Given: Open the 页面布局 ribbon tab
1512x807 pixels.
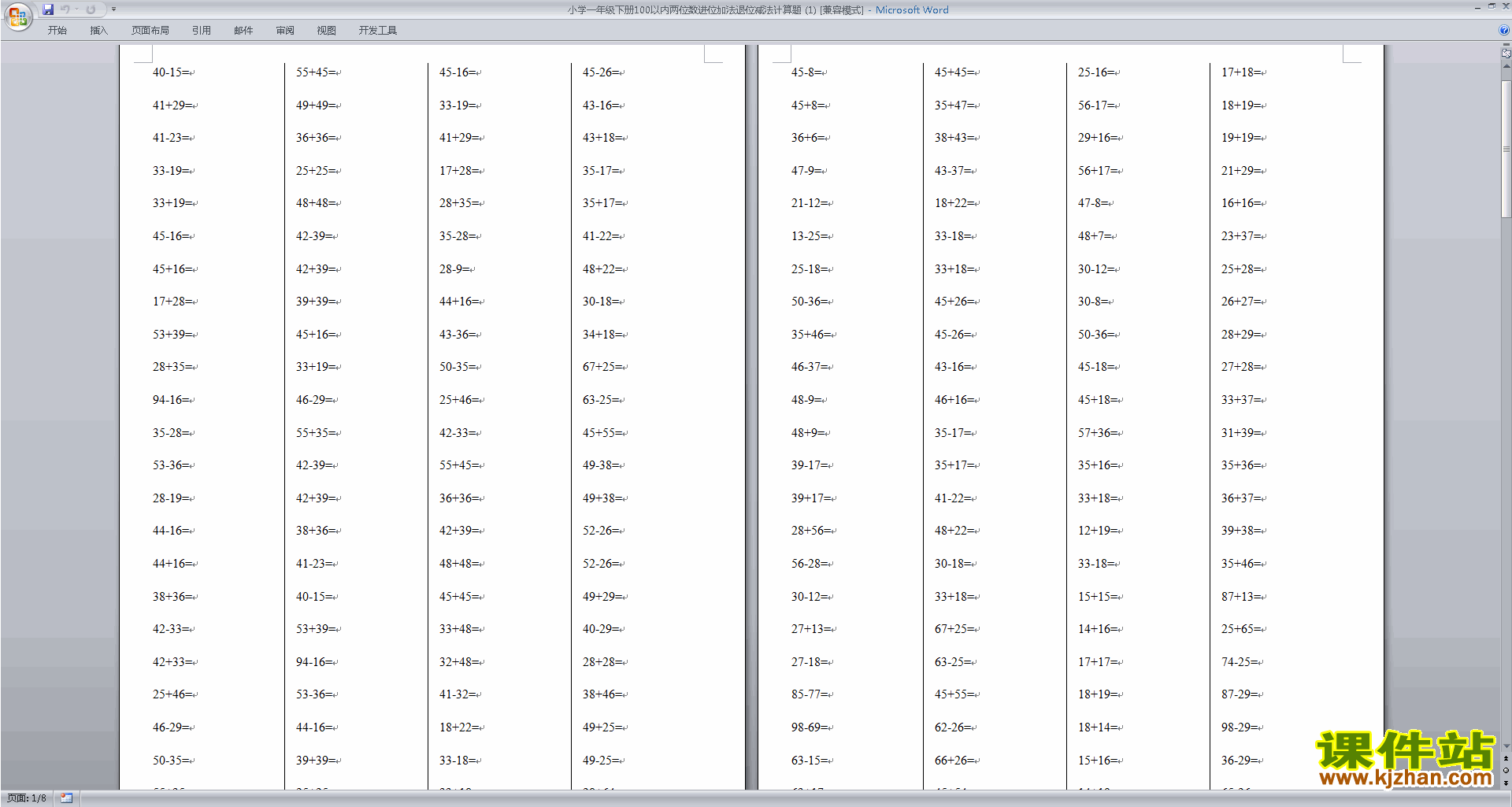Looking at the screenshot, I should [150, 30].
